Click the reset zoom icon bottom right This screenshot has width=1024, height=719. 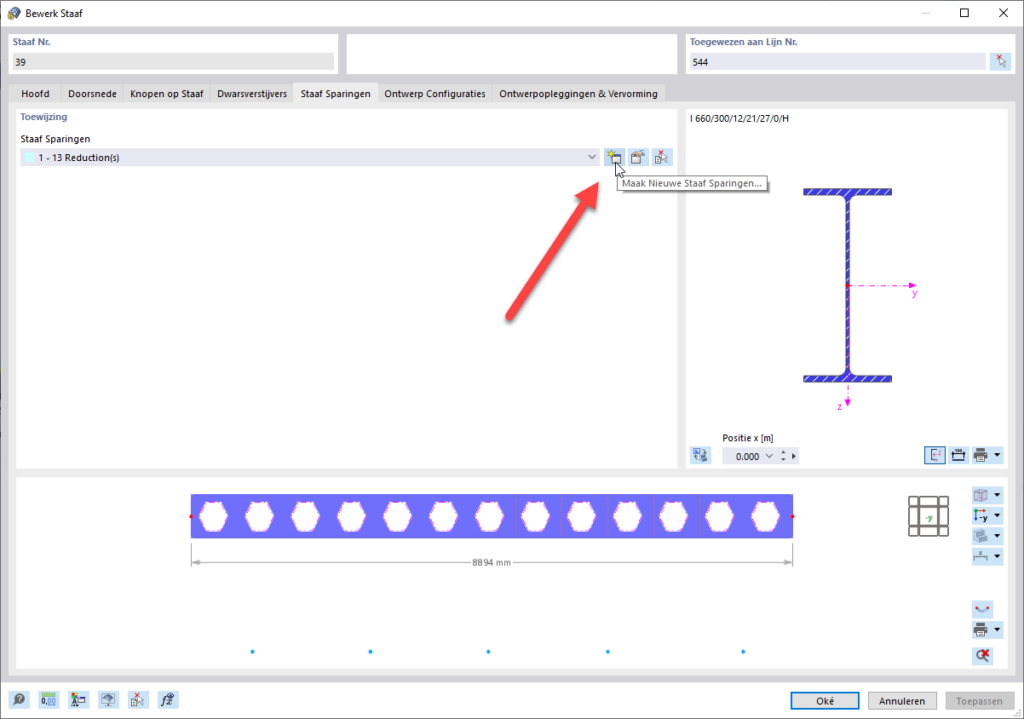point(982,655)
